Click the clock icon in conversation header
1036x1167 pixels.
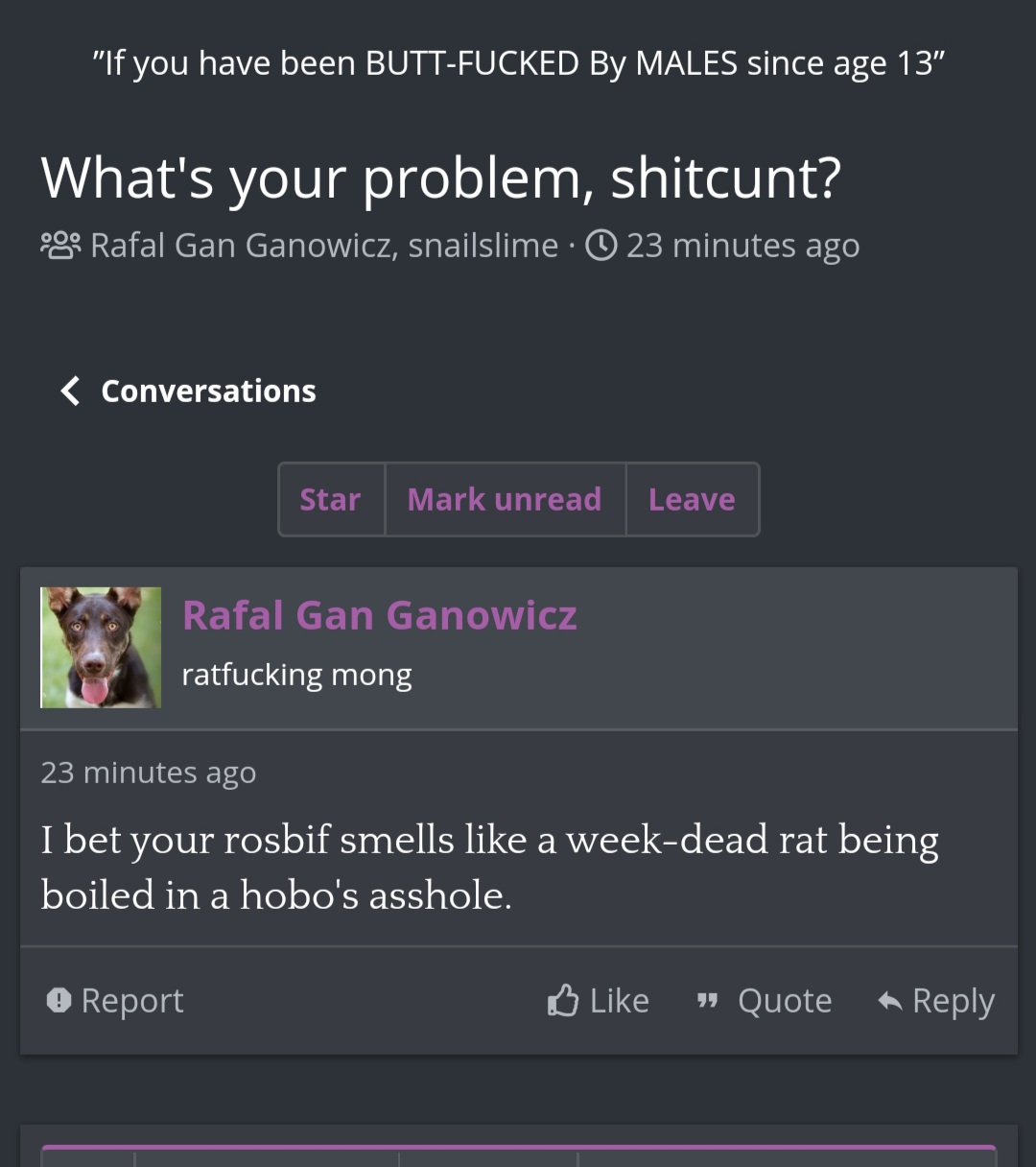click(600, 246)
